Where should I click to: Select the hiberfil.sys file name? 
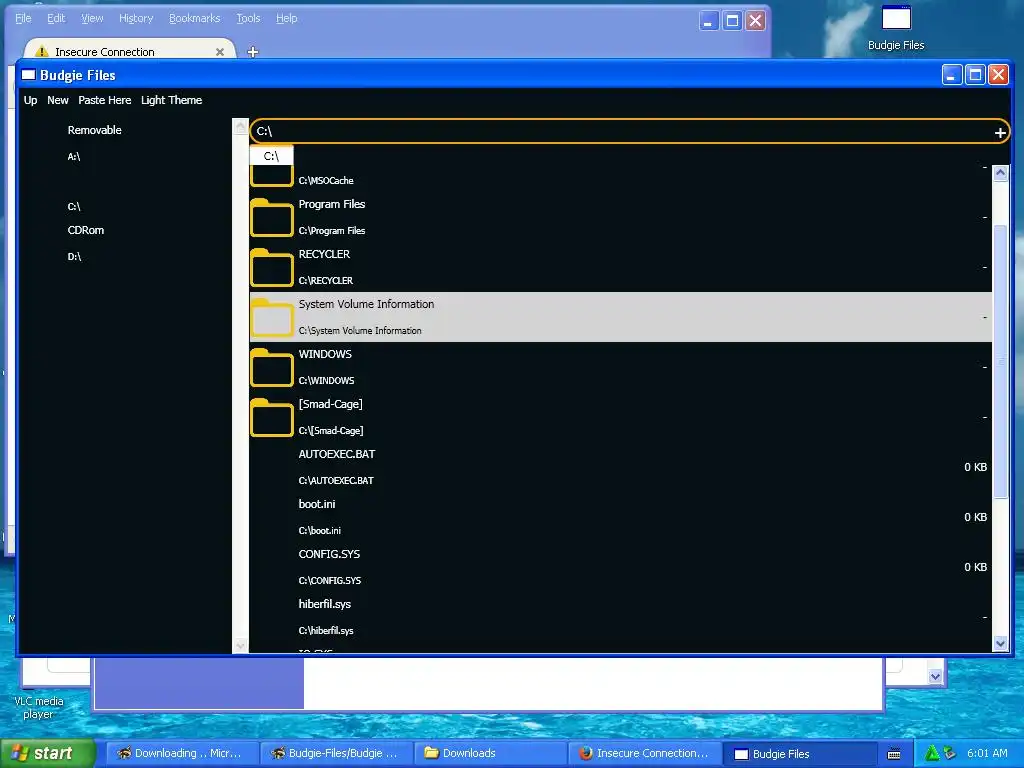coord(325,604)
